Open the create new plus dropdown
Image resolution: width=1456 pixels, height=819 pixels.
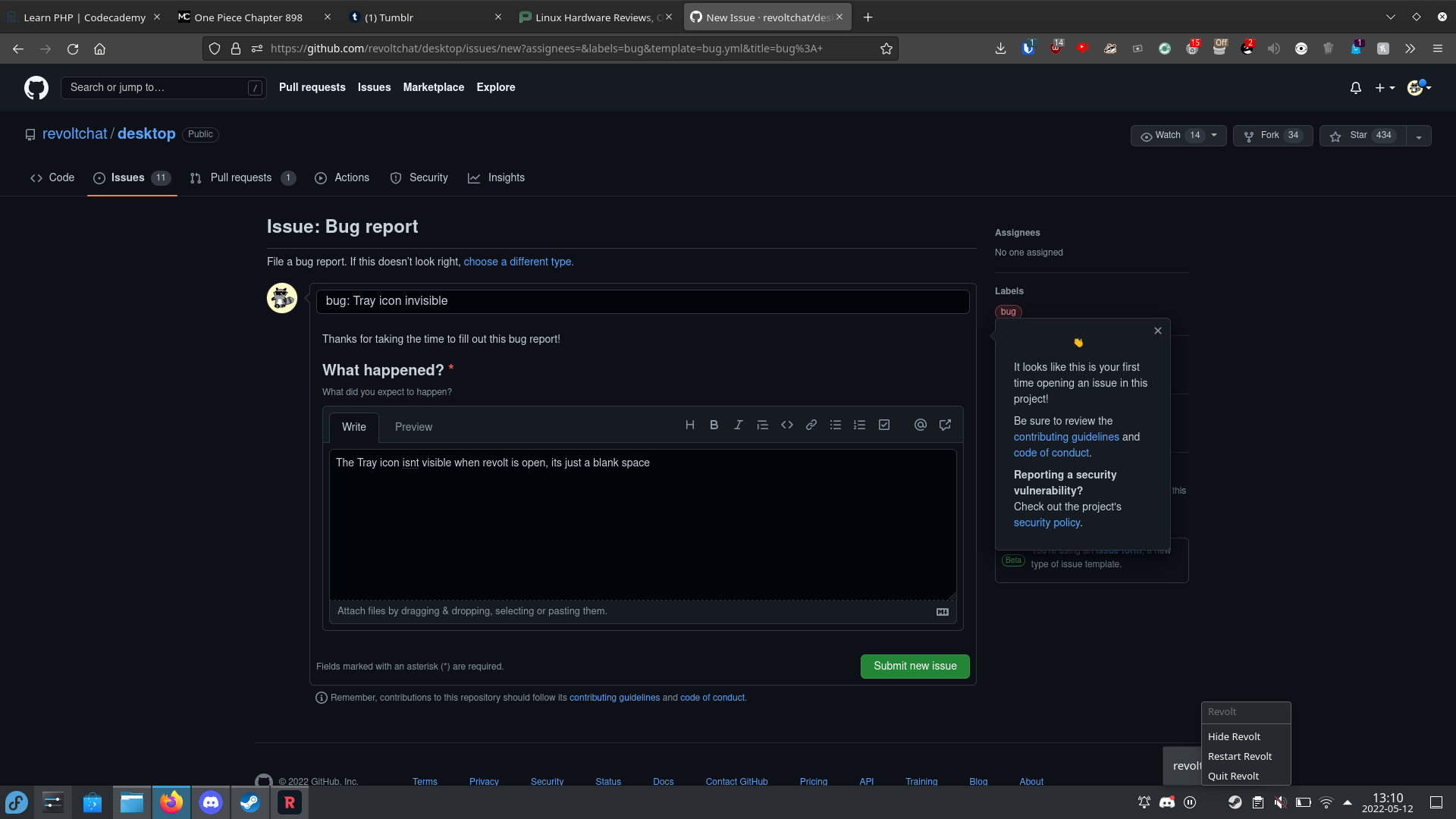tap(1385, 88)
